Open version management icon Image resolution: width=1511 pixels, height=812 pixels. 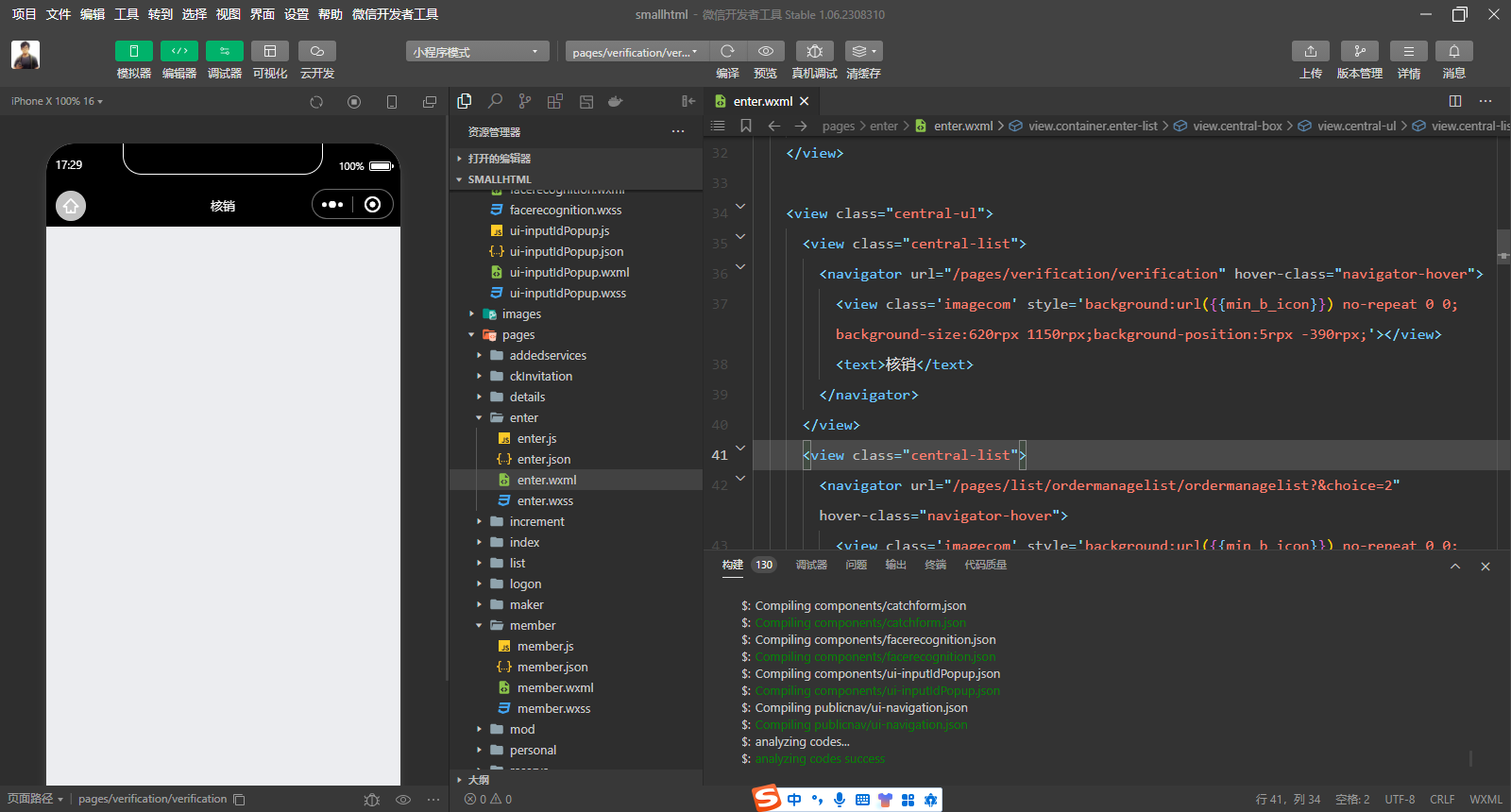coord(1359,51)
